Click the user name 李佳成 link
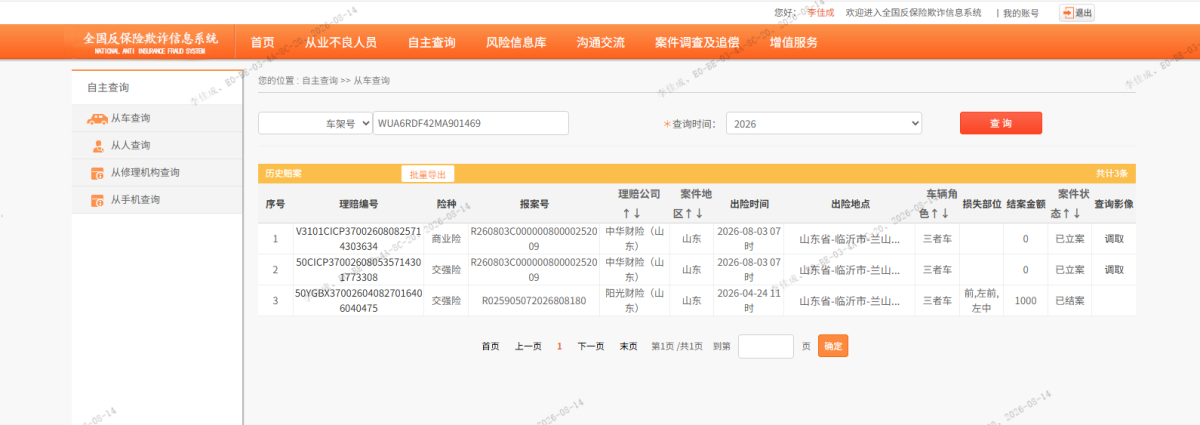1200x425 pixels. 820,13
